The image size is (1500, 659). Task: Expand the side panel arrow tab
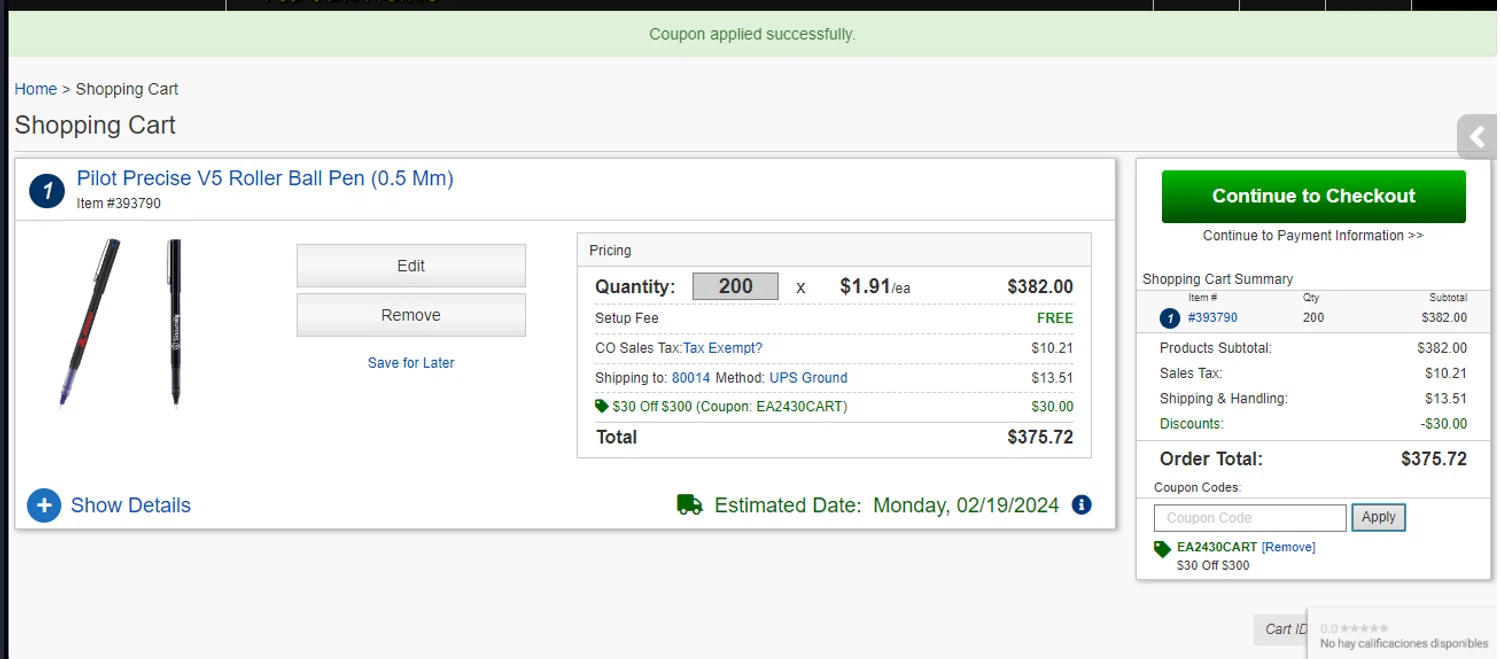click(1477, 137)
